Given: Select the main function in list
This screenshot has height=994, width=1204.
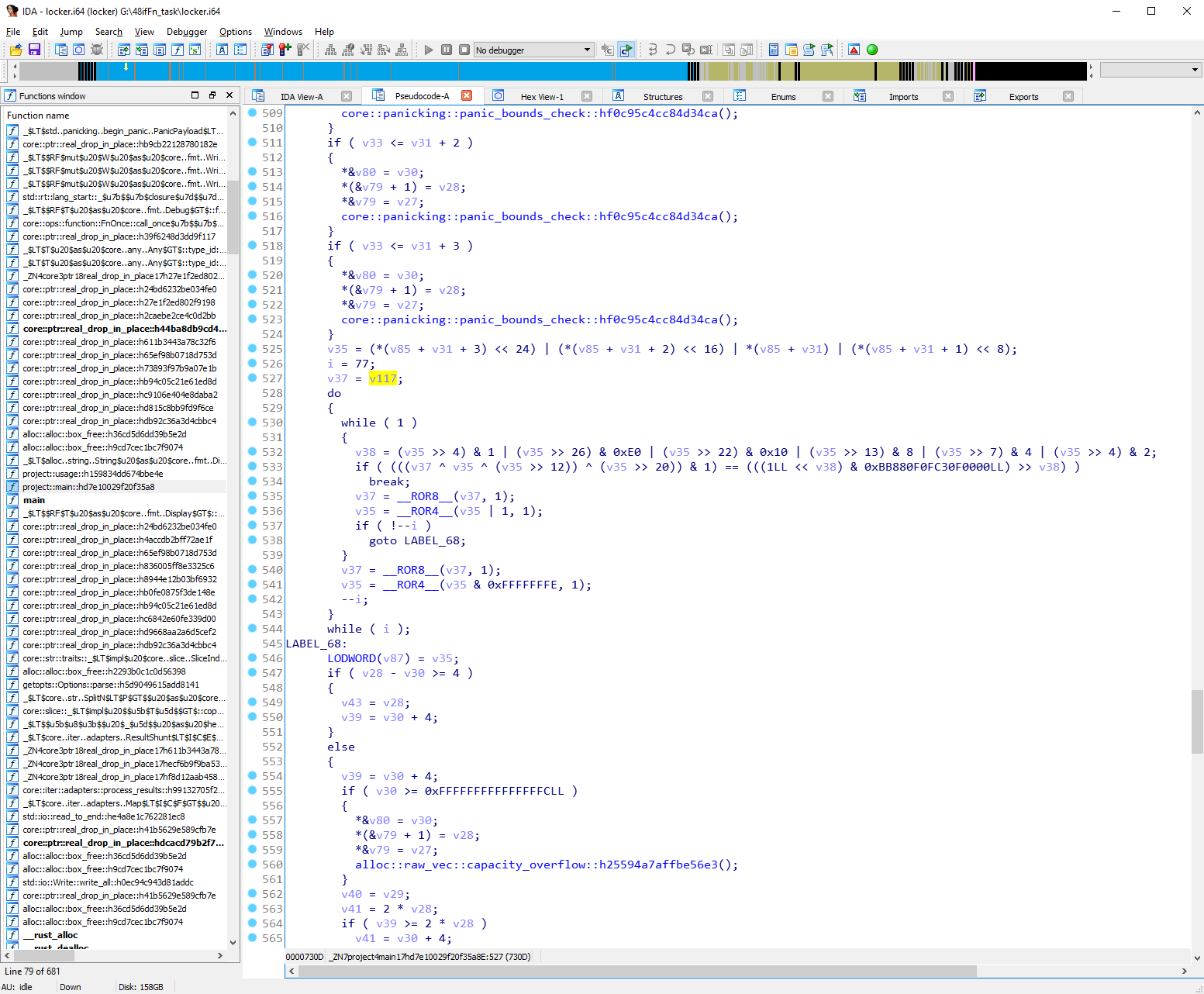Looking at the screenshot, I should pyautogui.click(x=116, y=500).
